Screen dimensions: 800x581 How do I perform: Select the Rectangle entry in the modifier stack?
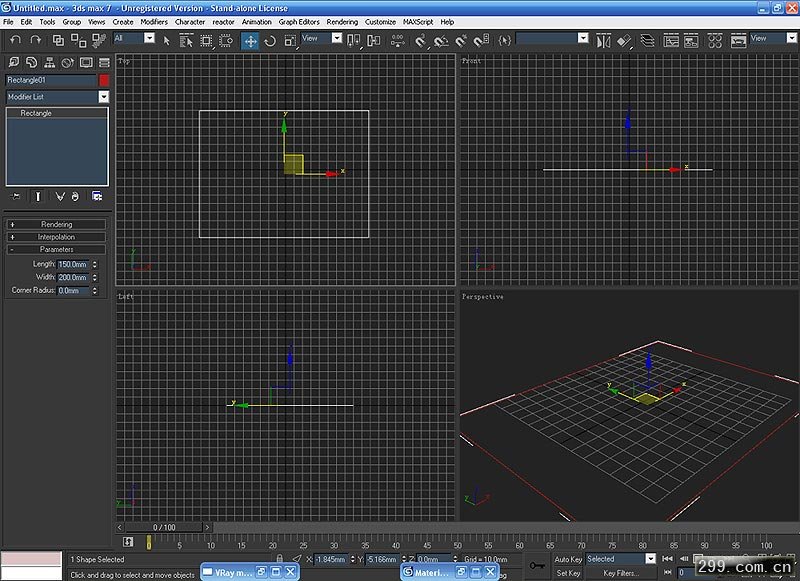tap(57, 113)
